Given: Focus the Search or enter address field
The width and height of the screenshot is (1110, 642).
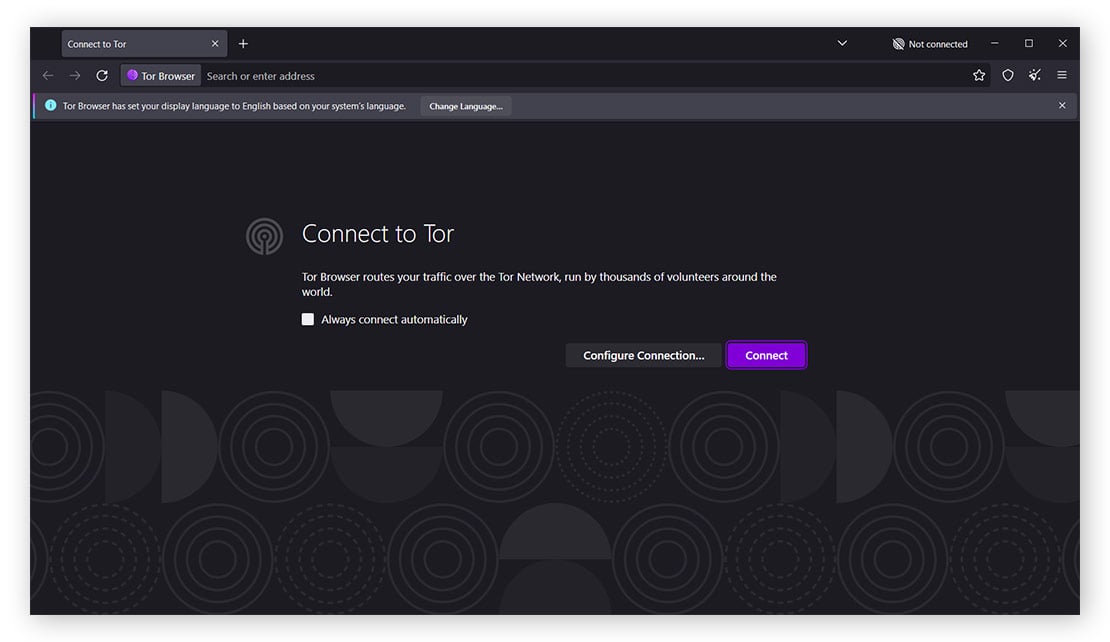Looking at the screenshot, I should (580, 76).
